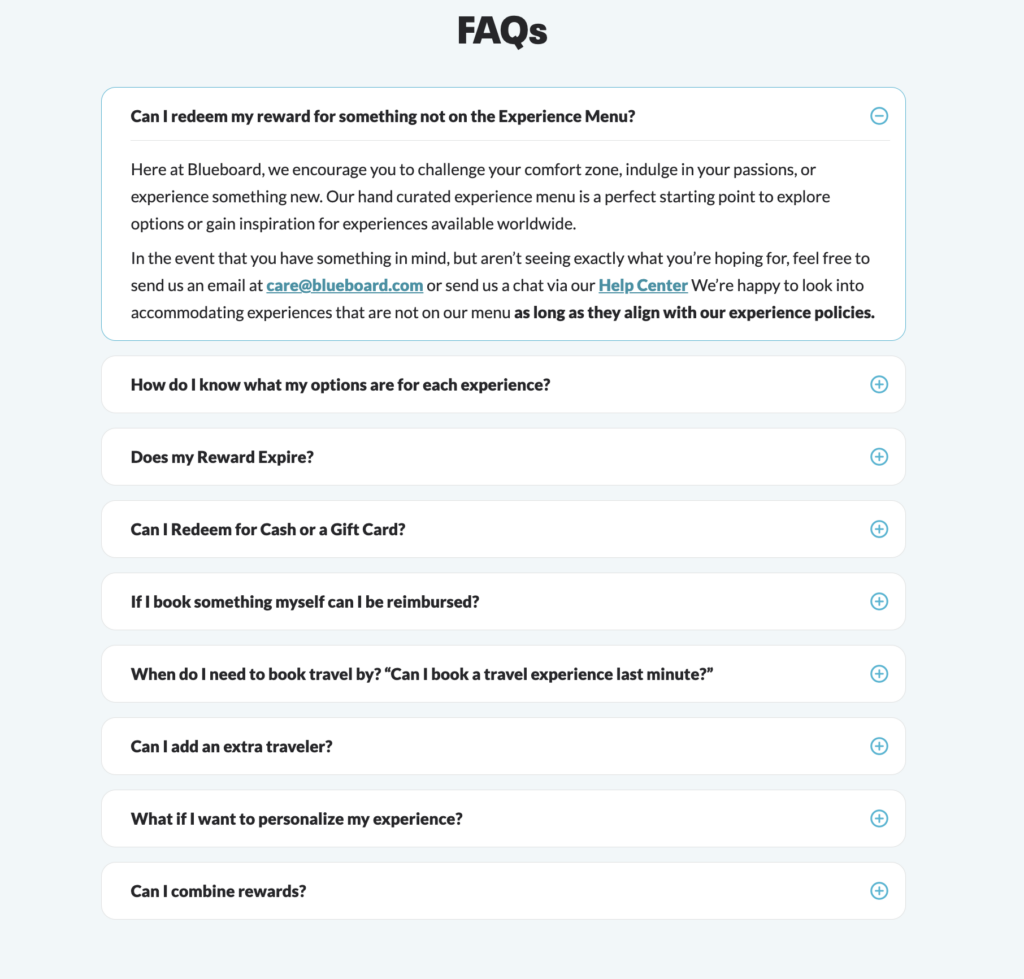1024x979 pixels.
Task: Open the care@blueboard.com email link
Action: [x=345, y=285]
